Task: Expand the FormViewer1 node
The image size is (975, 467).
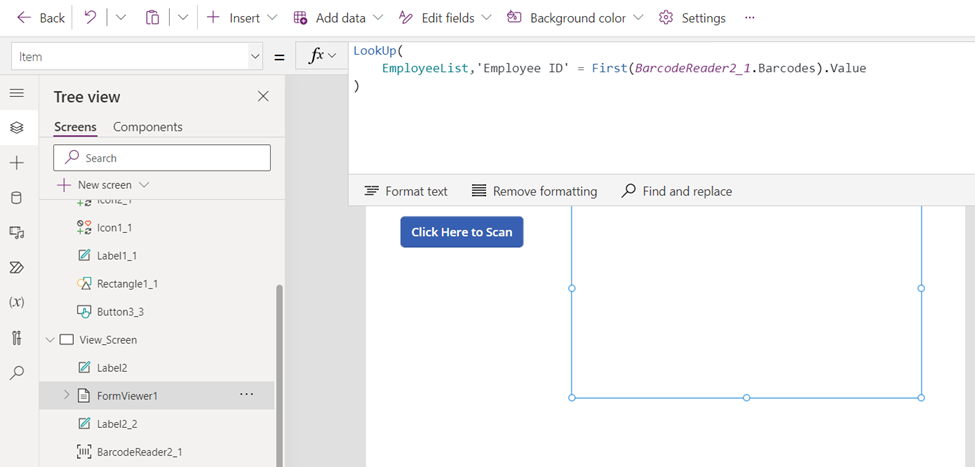Action: pyautogui.click(x=67, y=395)
